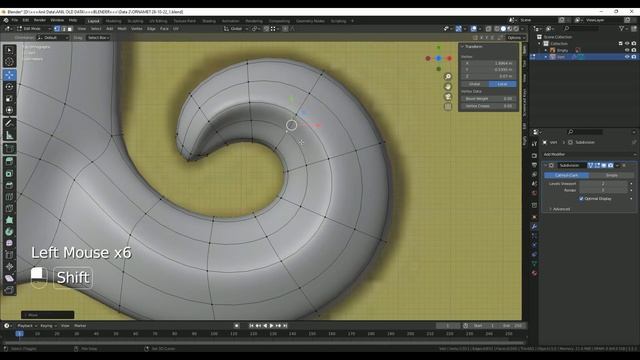
Task: Open the Modifiers wrench properties tab
Action: click(x=534, y=226)
